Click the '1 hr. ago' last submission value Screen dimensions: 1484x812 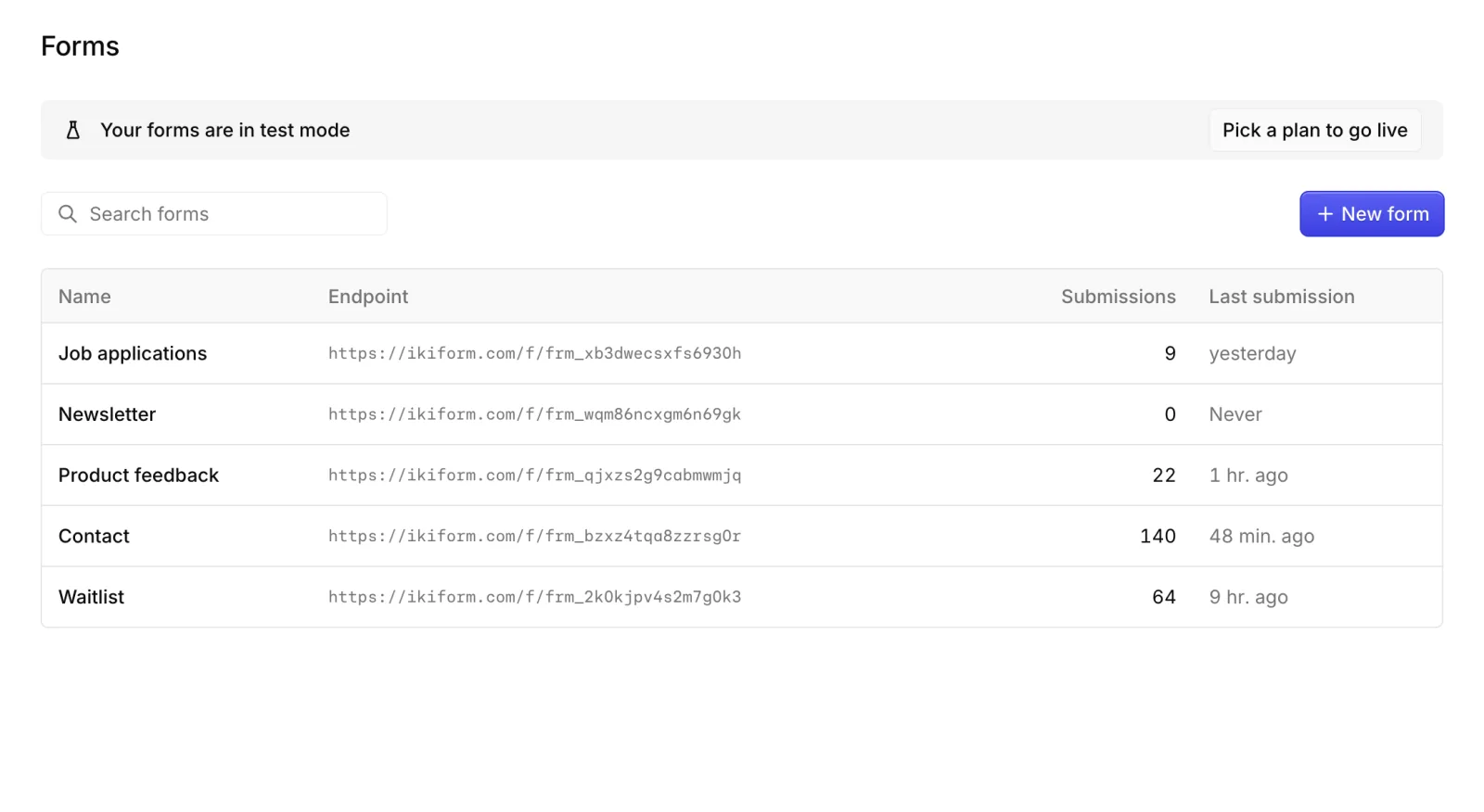point(1248,476)
